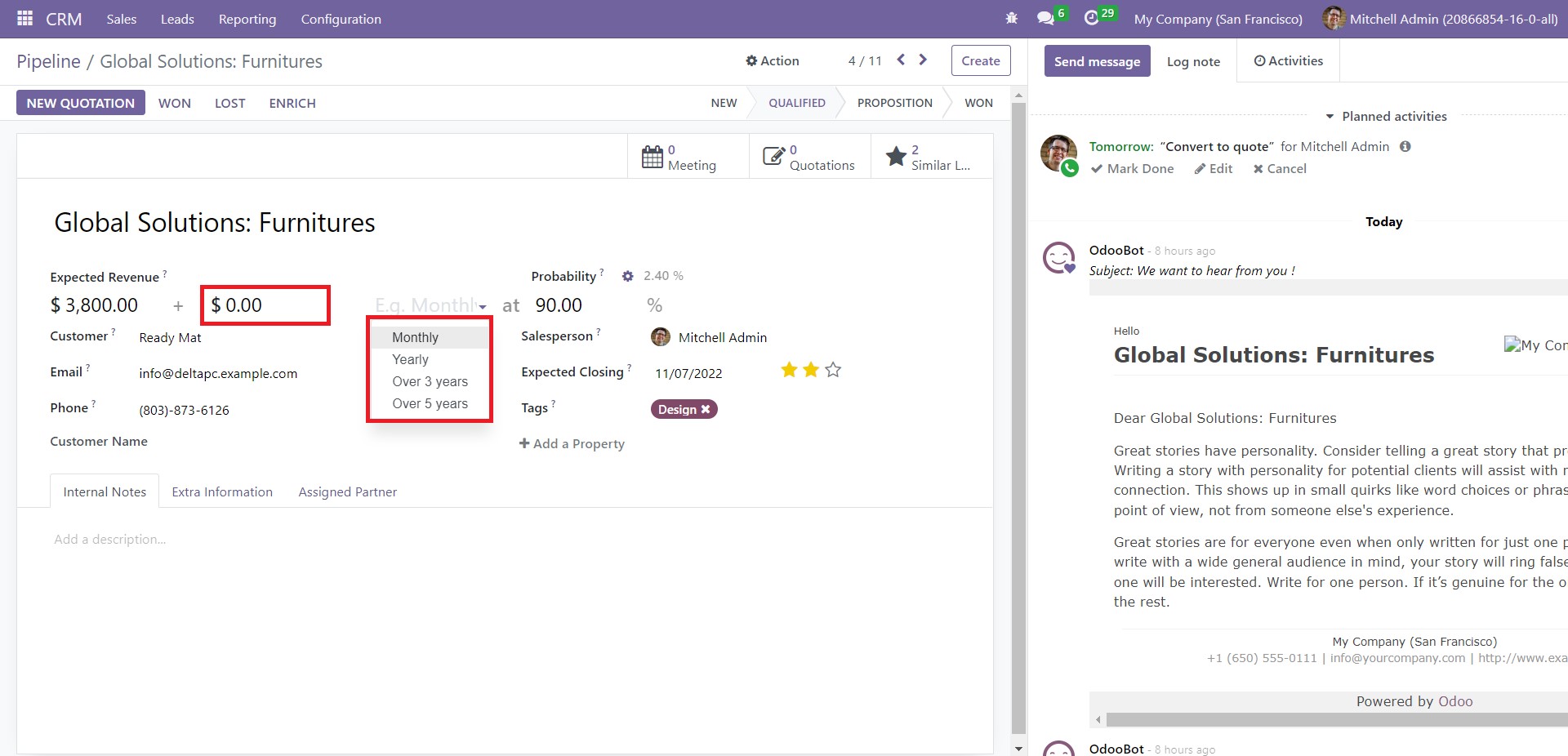Open the Configuration menu
Viewport: 1568px width, 756px height.
[341, 19]
